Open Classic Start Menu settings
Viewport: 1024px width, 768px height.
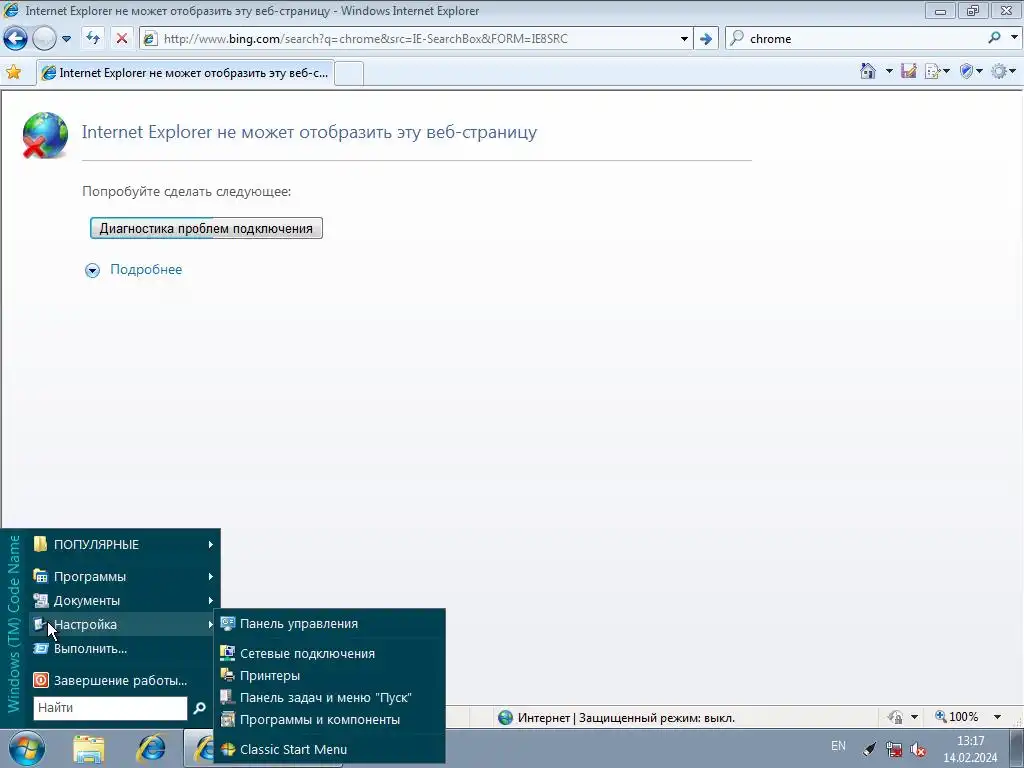330,749
